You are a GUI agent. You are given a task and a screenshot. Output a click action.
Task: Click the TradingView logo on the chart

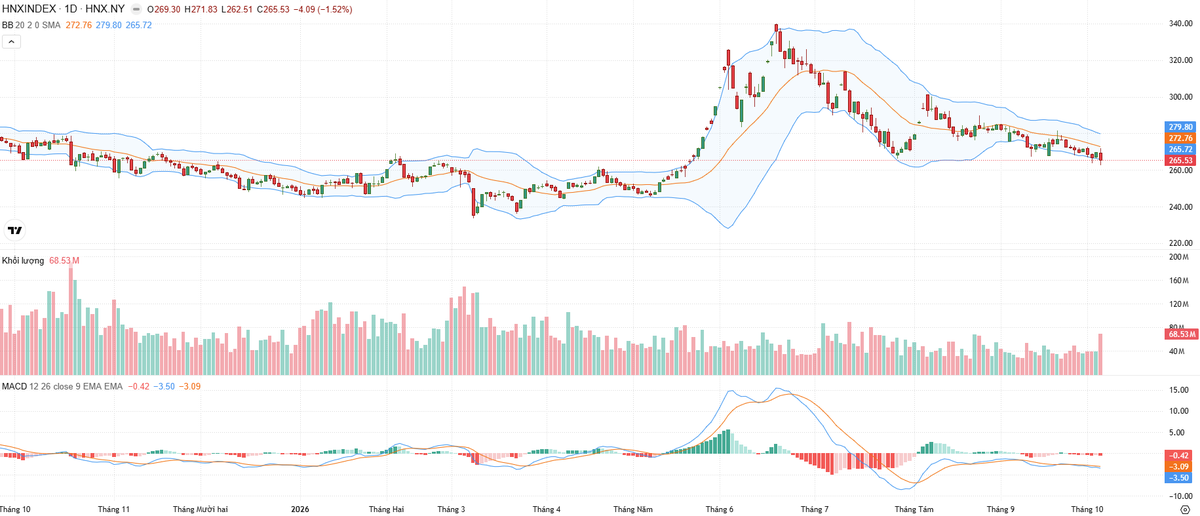pyautogui.click(x=15, y=230)
